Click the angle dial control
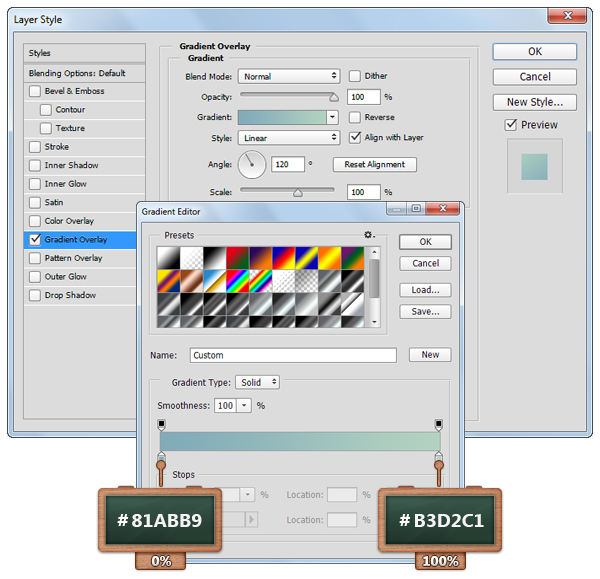The image size is (600, 579). click(254, 164)
